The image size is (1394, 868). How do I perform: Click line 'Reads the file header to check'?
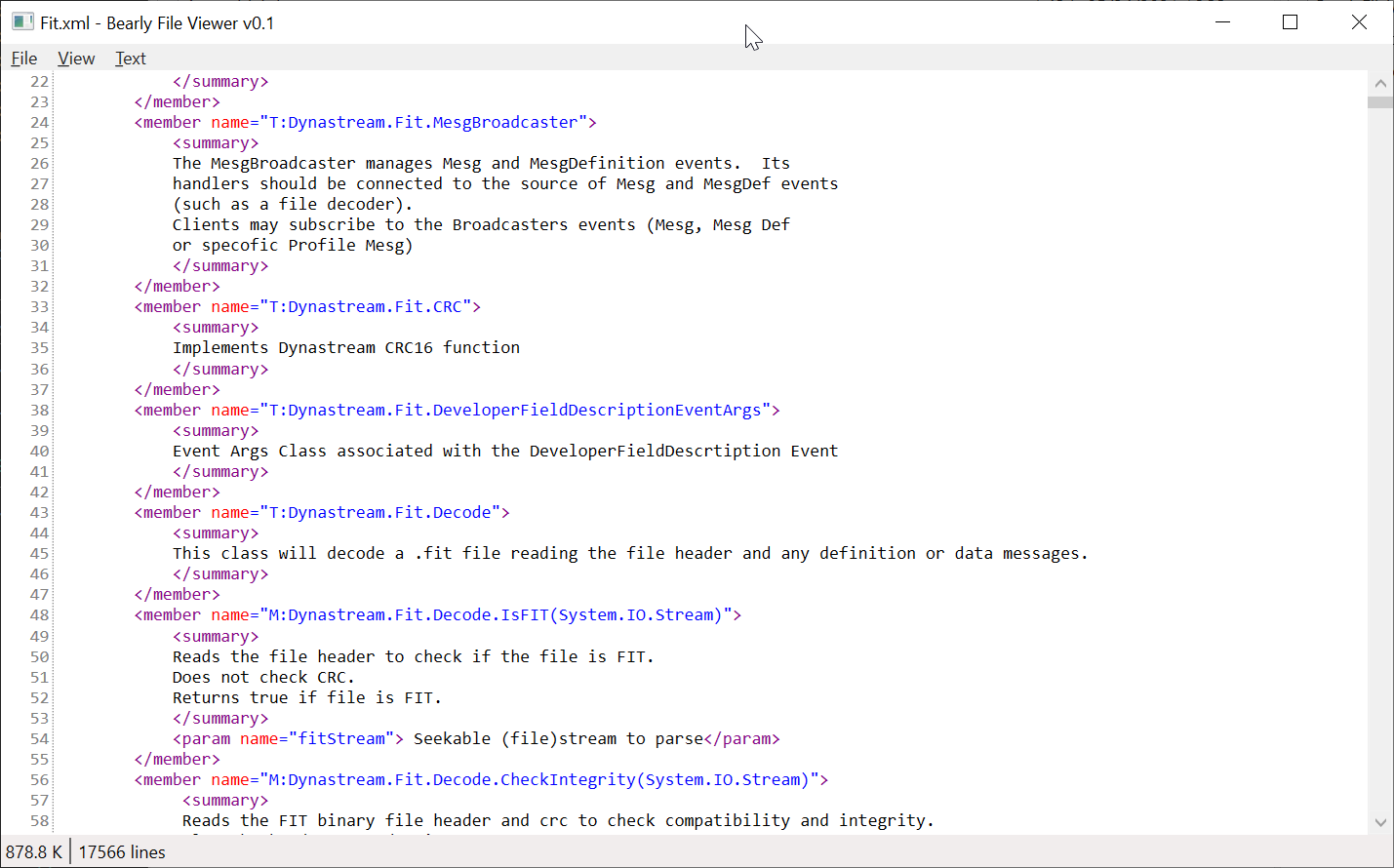point(414,656)
